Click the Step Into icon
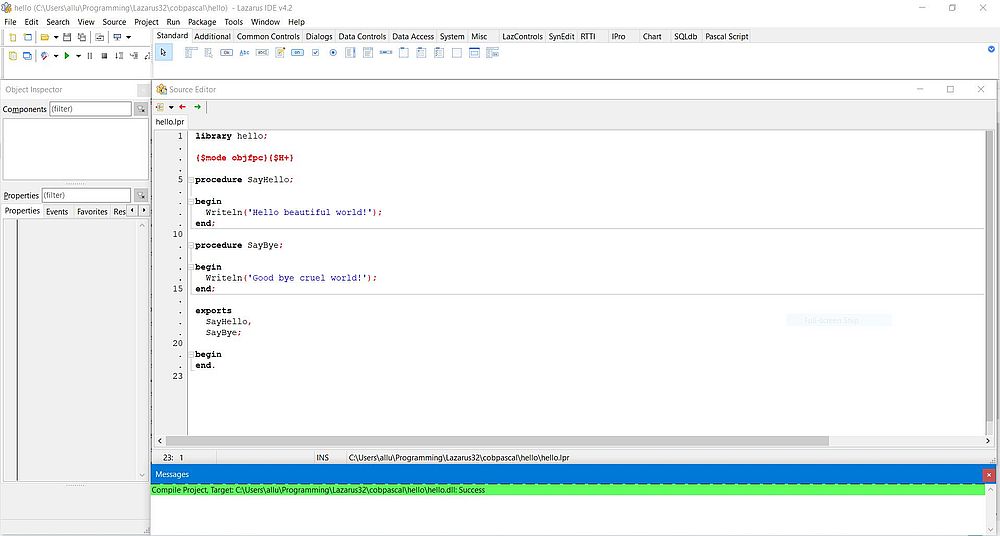The image size is (1000, 536). [134, 56]
